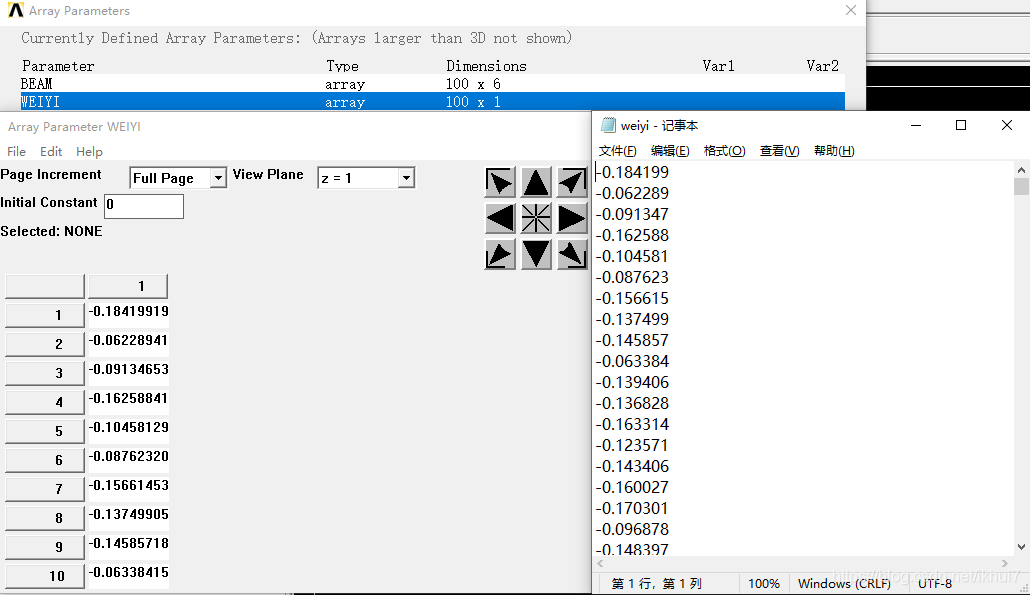This screenshot has width=1030, height=595.
Task: Click the down-left diagonal navigation arrow
Action: click(500, 254)
